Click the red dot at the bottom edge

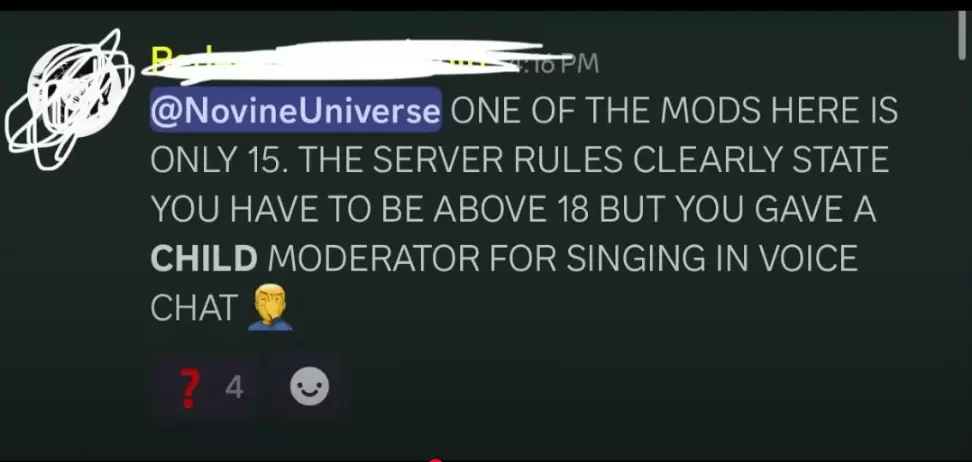(436, 460)
